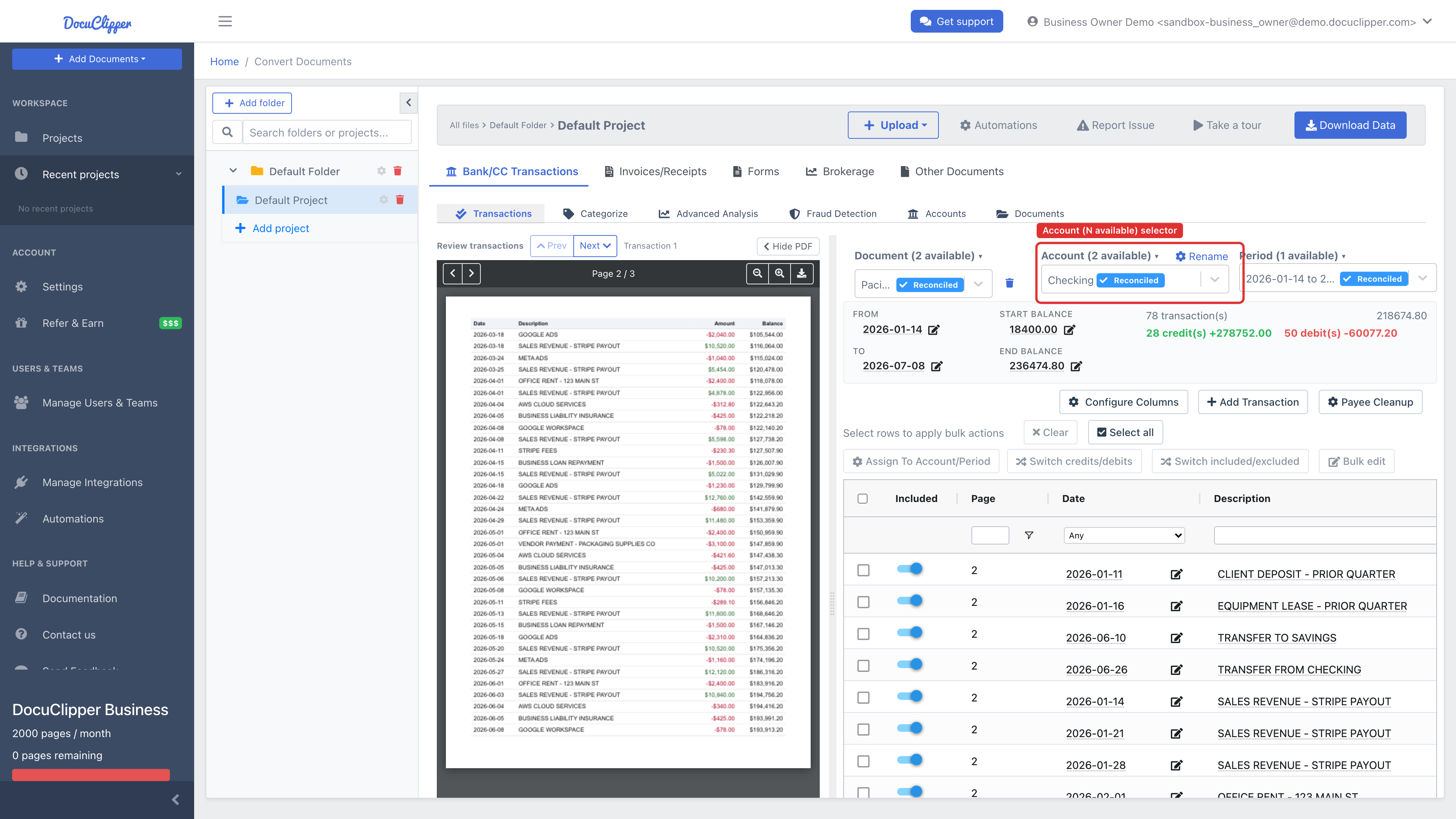Click the Page column filter field
This screenshot has height=819, width=1456.
pos(990,535)
